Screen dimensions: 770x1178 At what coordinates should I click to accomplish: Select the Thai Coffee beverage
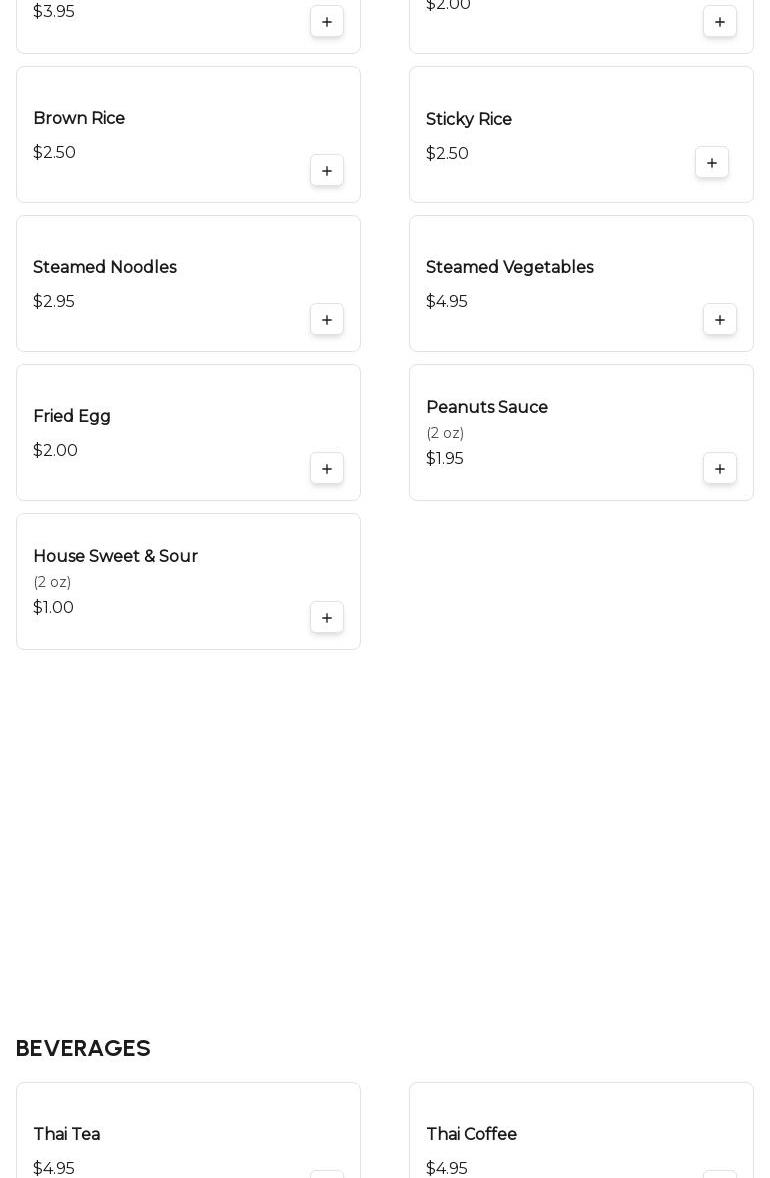(x=472, y=1134)
